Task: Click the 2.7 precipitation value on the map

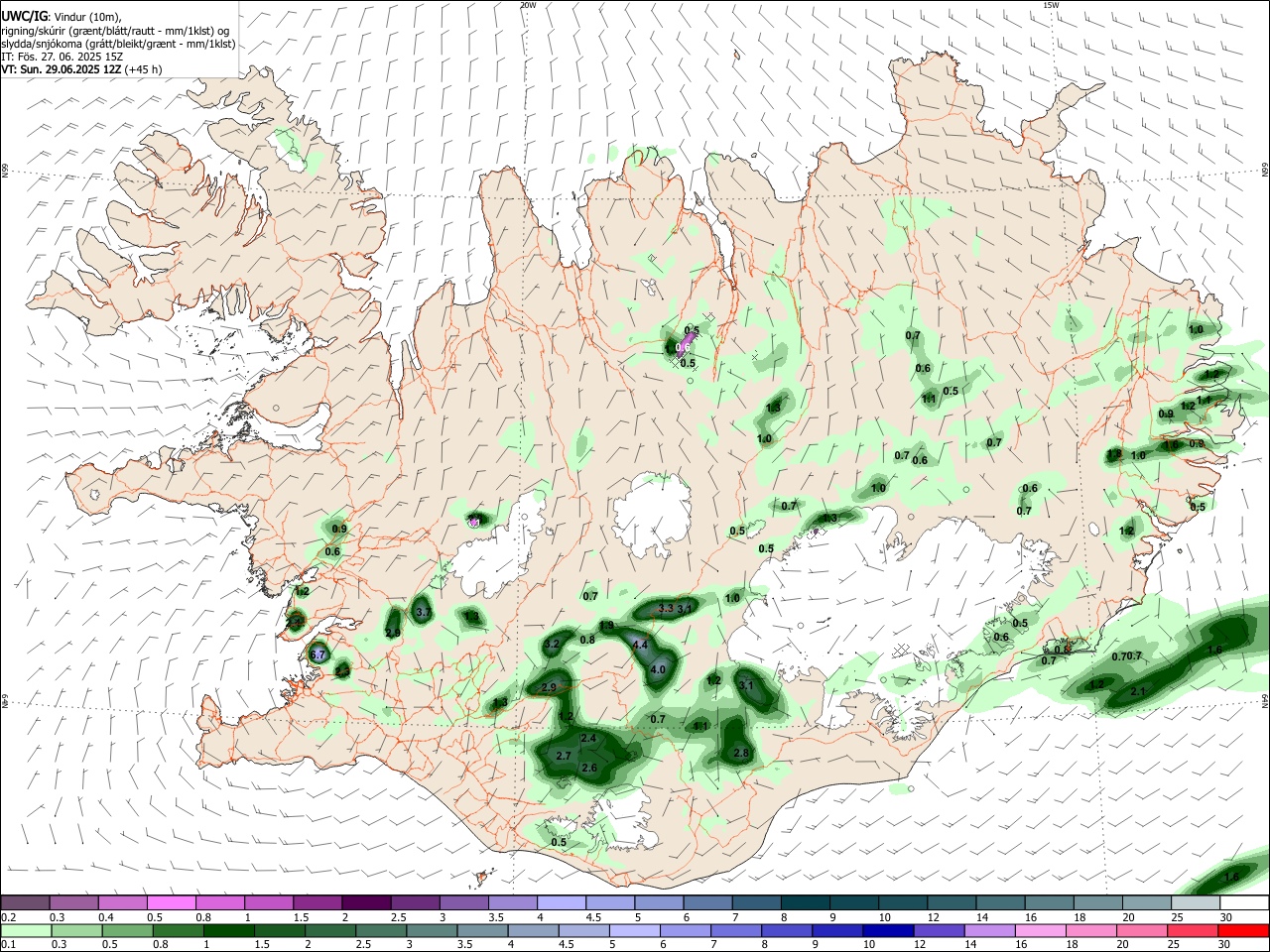Action: (x=564, y=756)
